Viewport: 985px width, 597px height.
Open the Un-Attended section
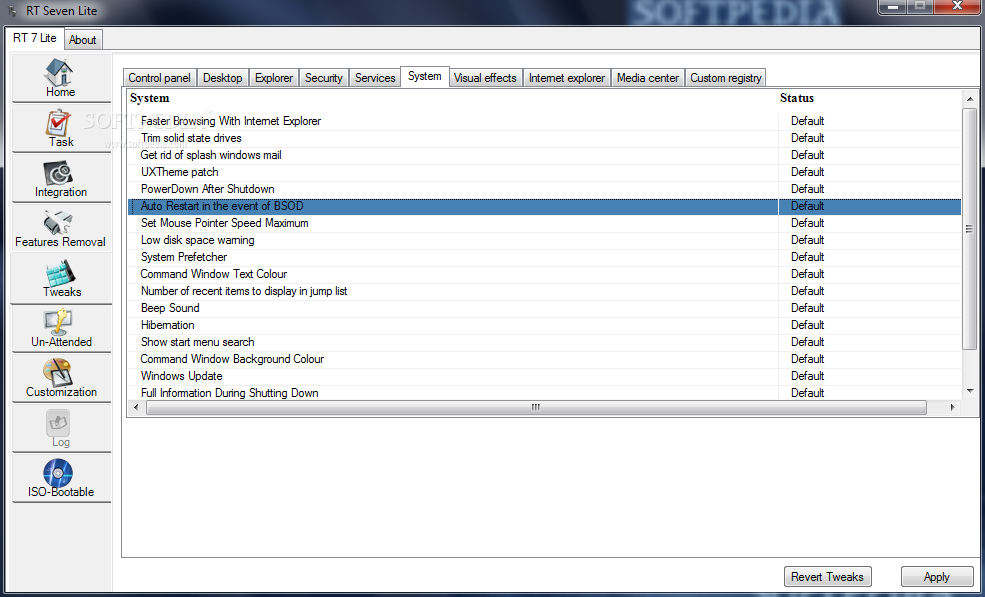pyautogui.click(x=61, y=328)
